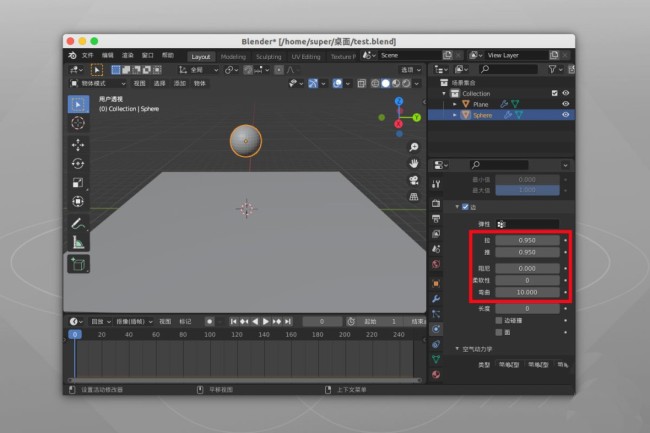Toggle auto keying record button

tap(209, 322)
